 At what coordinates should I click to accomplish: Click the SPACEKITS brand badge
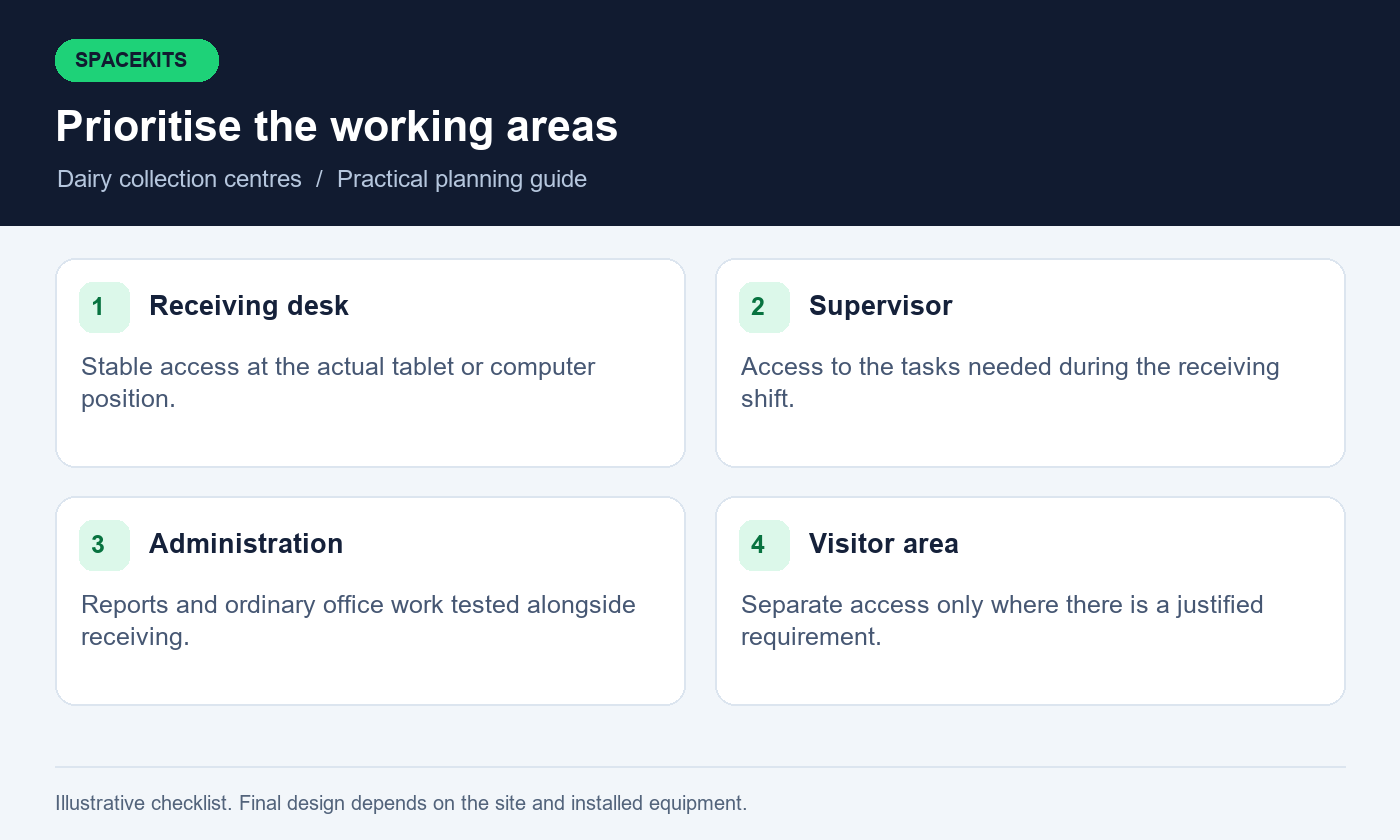137,60
